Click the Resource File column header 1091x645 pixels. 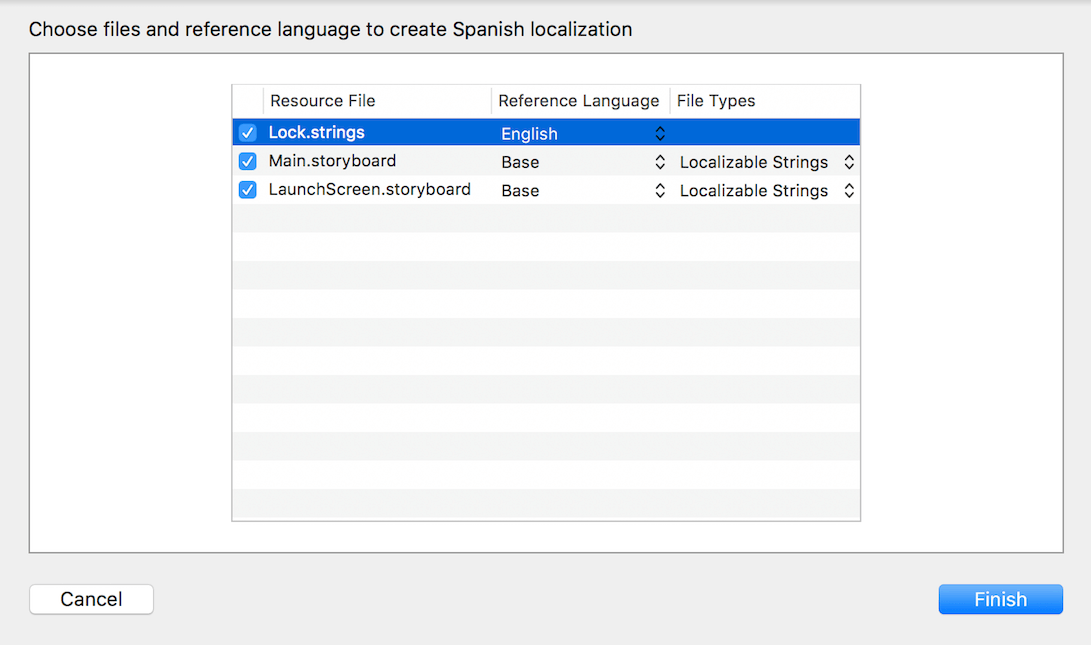click(322, 100)
